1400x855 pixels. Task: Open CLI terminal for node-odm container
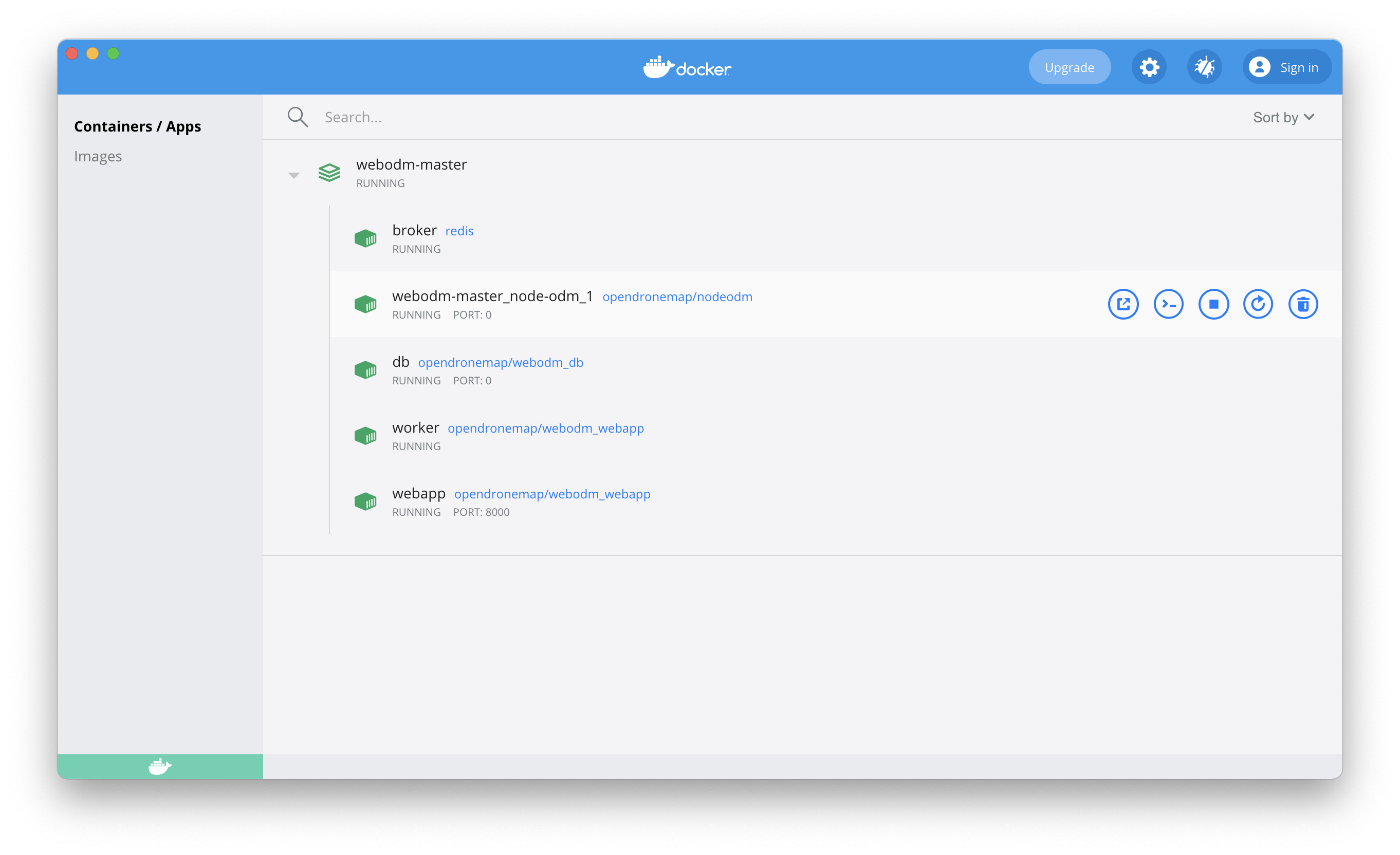coord(1168,305)
